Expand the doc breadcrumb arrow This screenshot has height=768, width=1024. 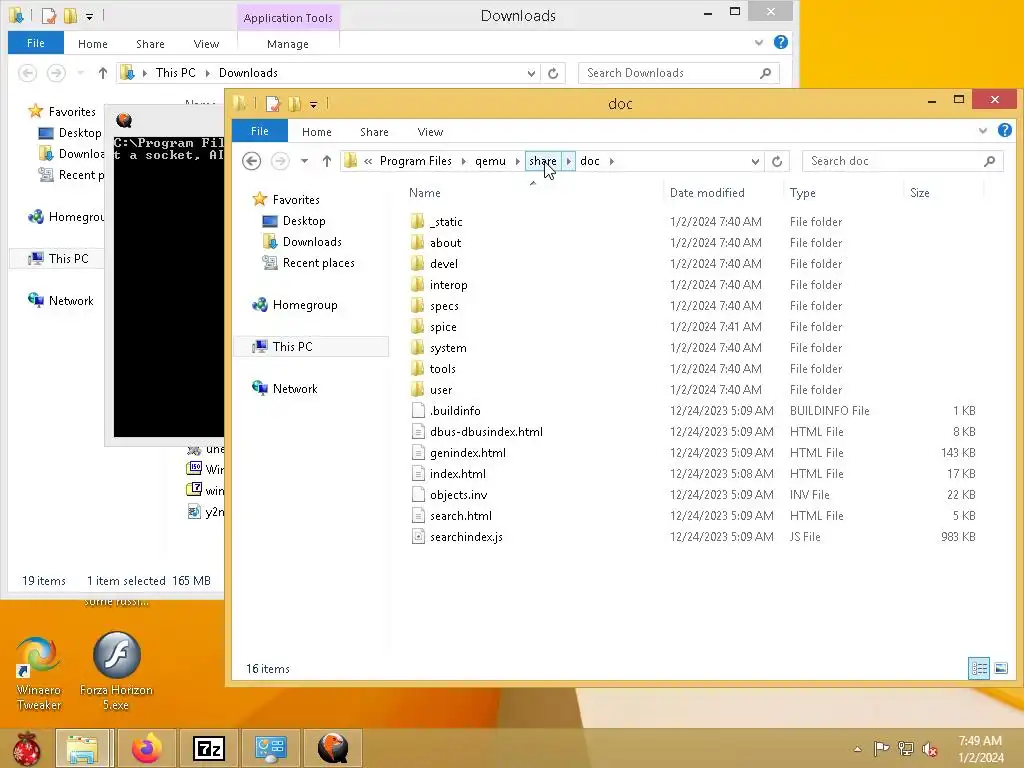(611, 161)
